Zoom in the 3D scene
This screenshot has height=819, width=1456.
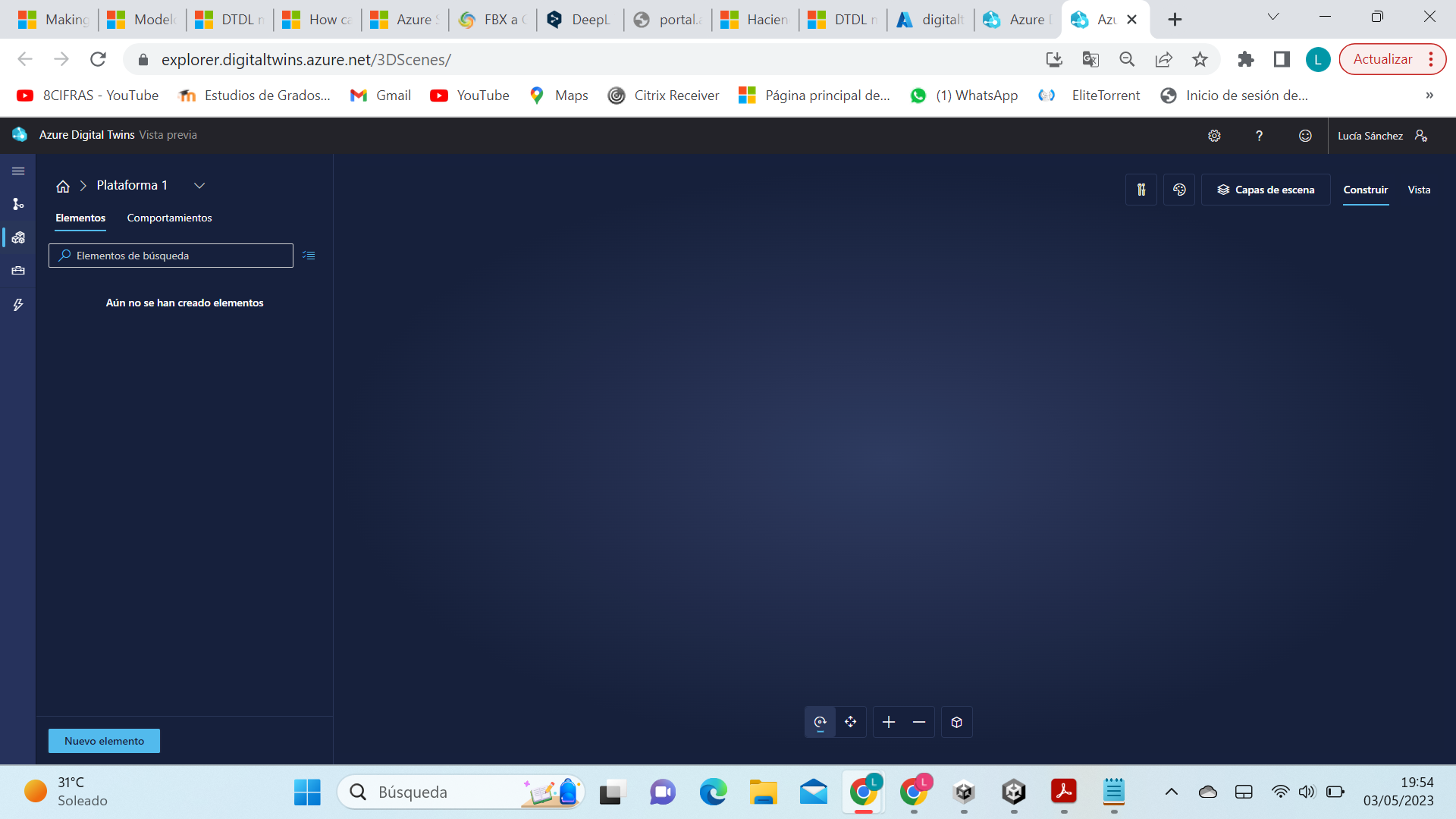[889, 722]
